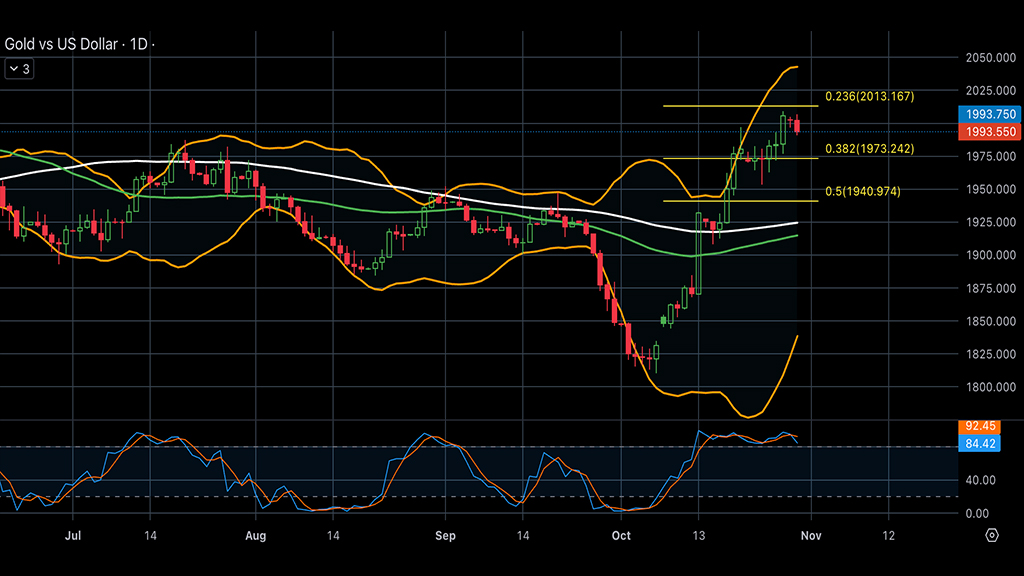Click the 13 date label on time axis
This screenshot has width=1024, height=576.
699,536
